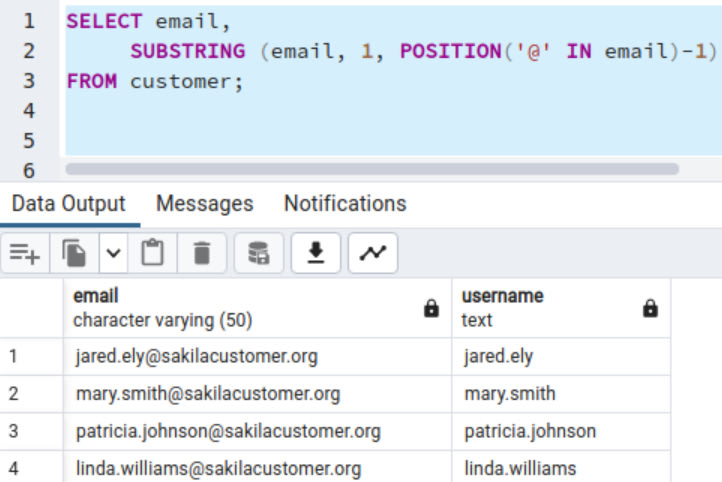Viewport: 722px width, 482px height.
Task: Click lock icon in email column header
Action: pos(431,309)
